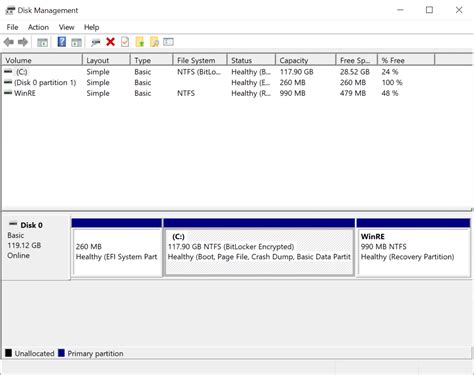This screenshot has height=375, width=474.
Task: Sort by Status column header
Action: point(251,60)
